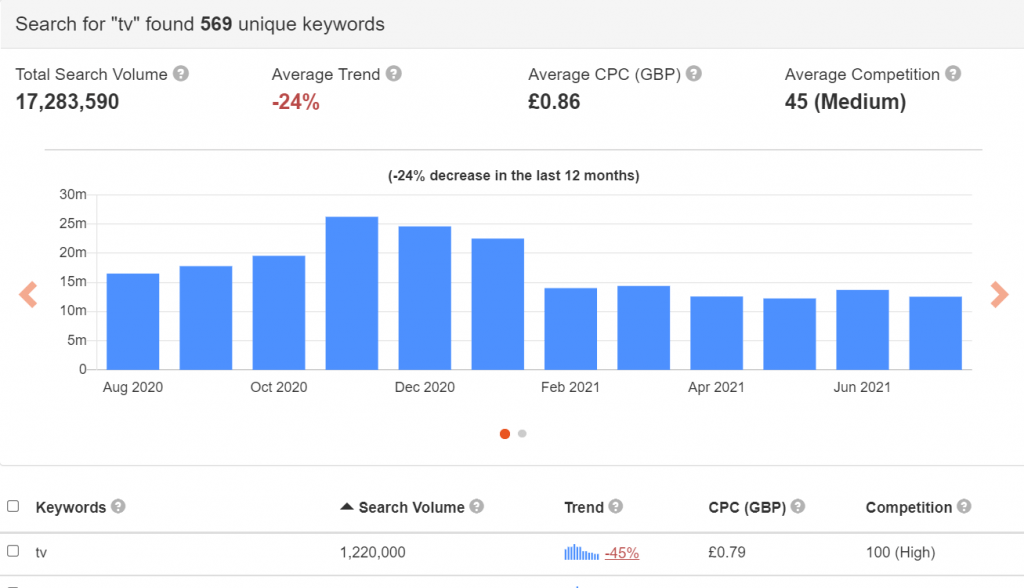
Task: Click the tv row trend sparkline chart
Action: click(x=582, y=552)
